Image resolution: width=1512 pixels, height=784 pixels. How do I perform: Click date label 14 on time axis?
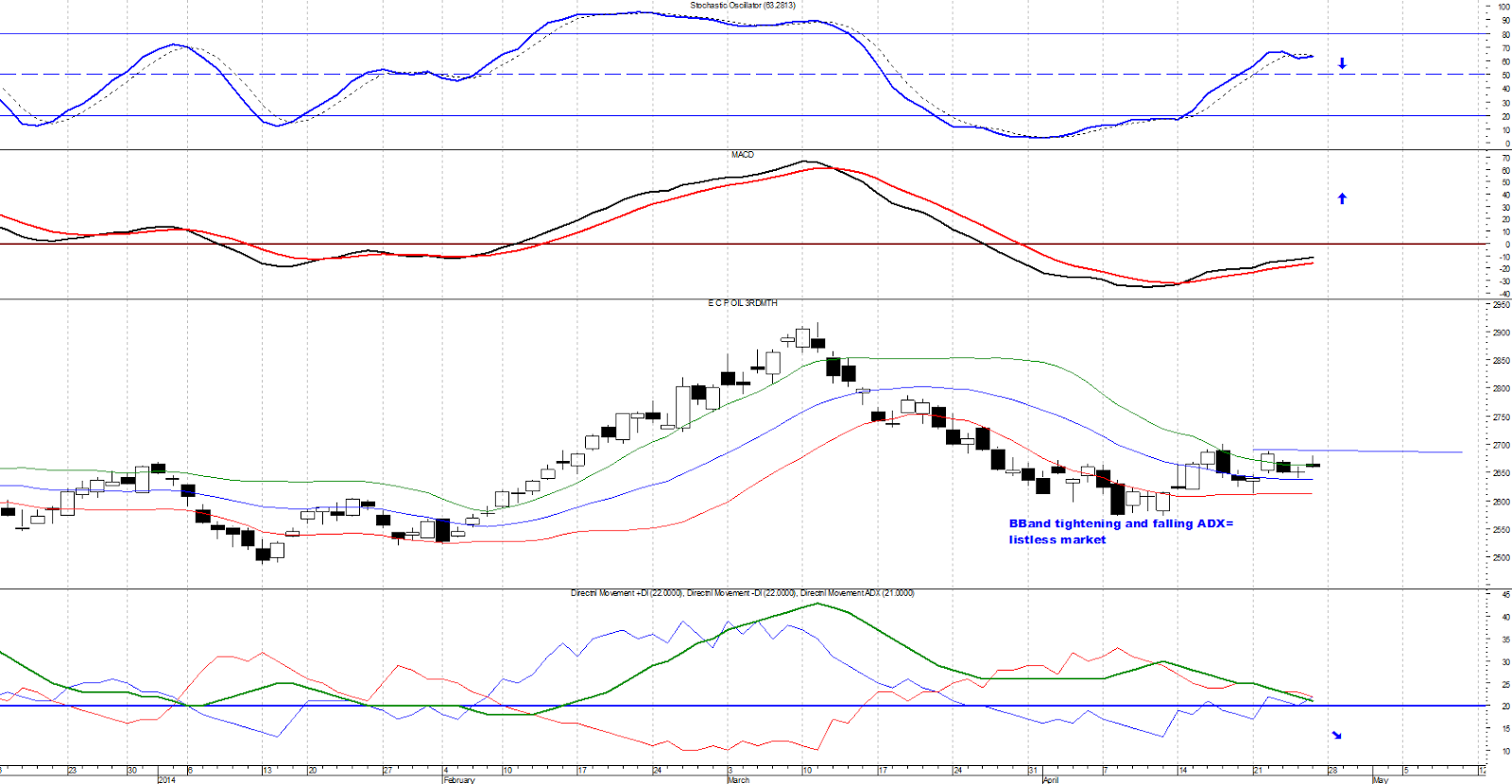pos(1183,771)
